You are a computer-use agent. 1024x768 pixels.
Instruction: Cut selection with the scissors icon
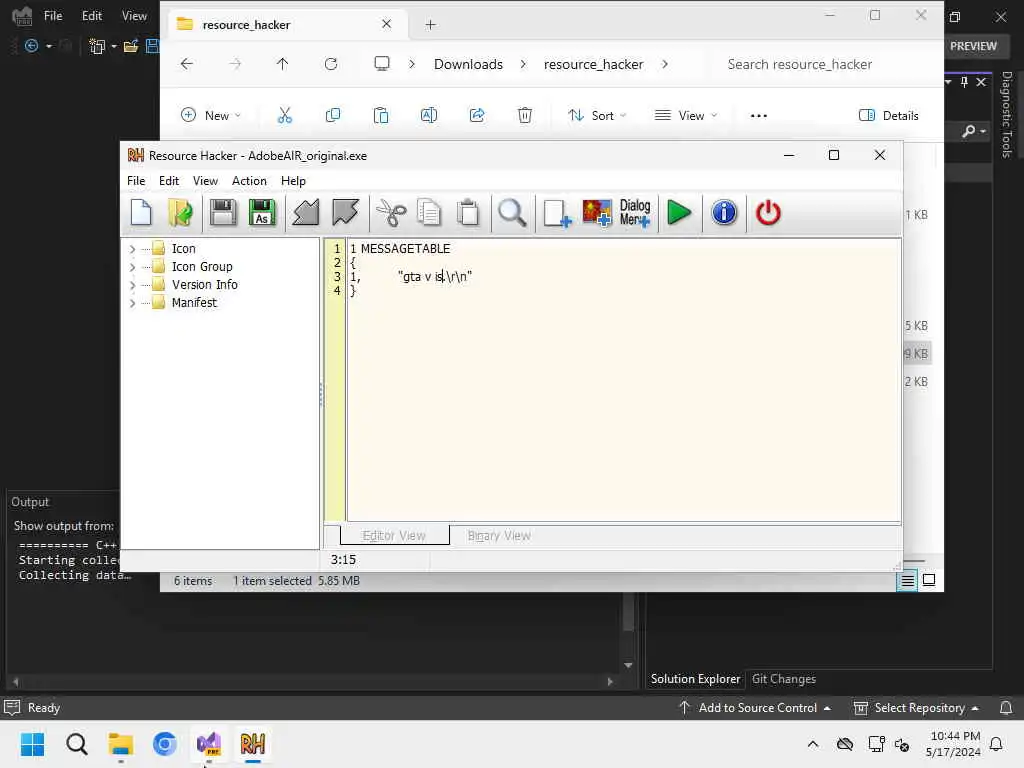tap(391, 213)
